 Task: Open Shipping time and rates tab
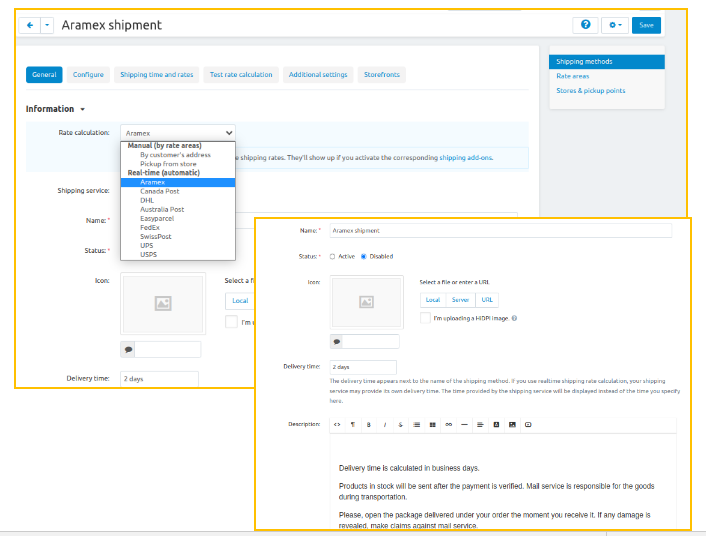click(x=157, y=75)
